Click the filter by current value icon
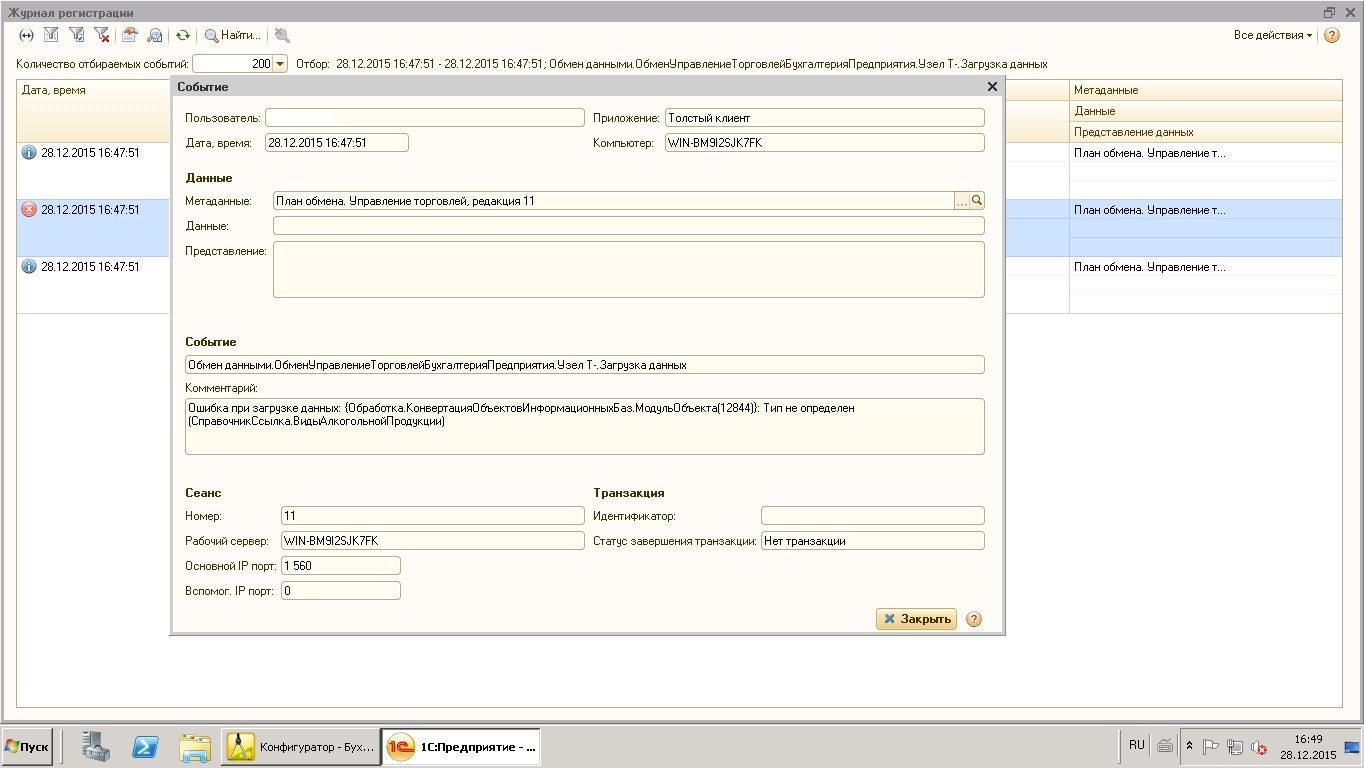Screen dimensions: 1364x768 [x=76, y=35]
